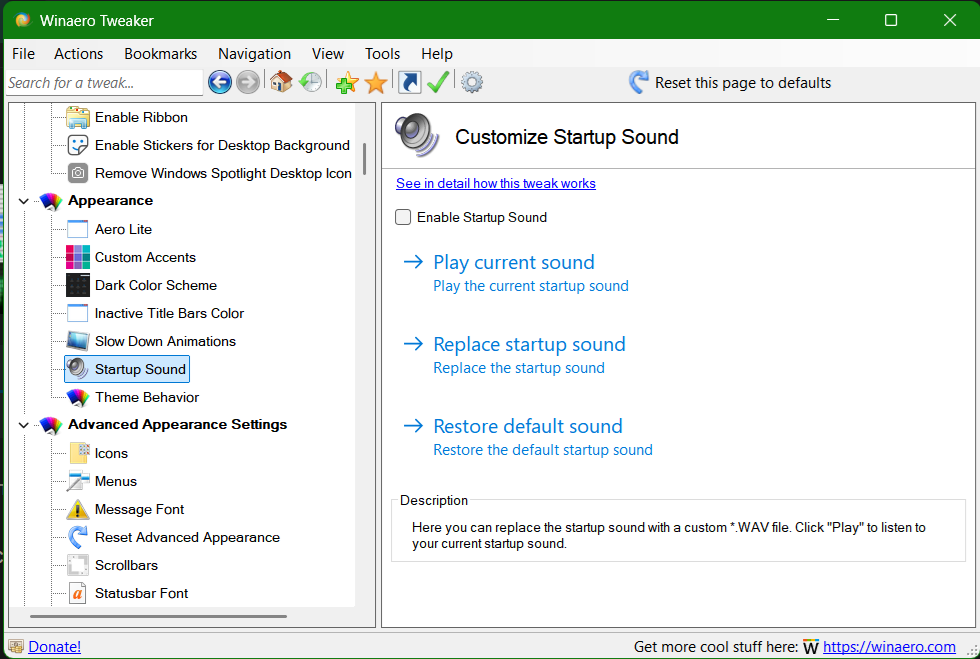
Task: Open bookmarks with the orange star icon
Action: pos(376,82)
